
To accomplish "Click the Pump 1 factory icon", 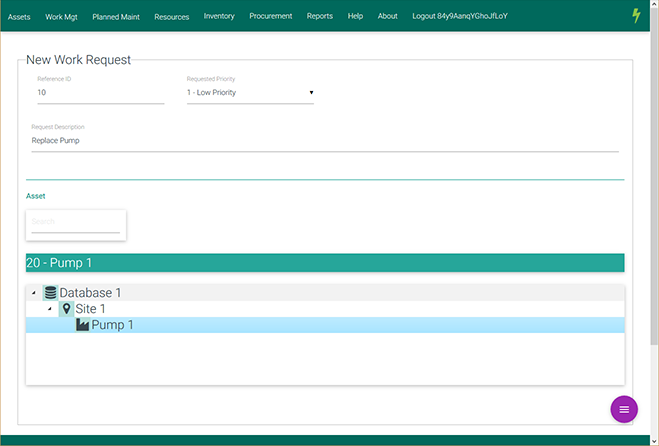I will [x=82, y=325].
